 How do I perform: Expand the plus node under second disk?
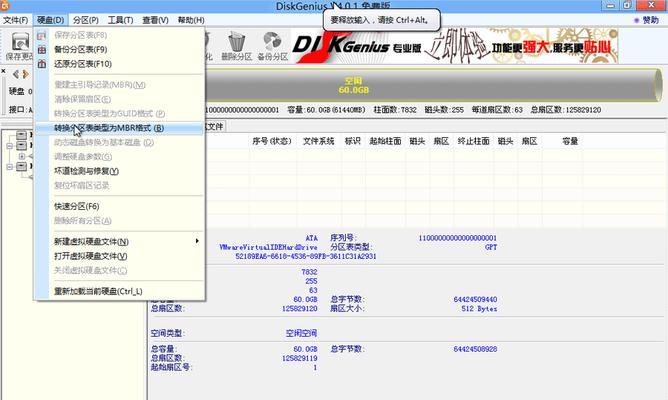[22, 156]
